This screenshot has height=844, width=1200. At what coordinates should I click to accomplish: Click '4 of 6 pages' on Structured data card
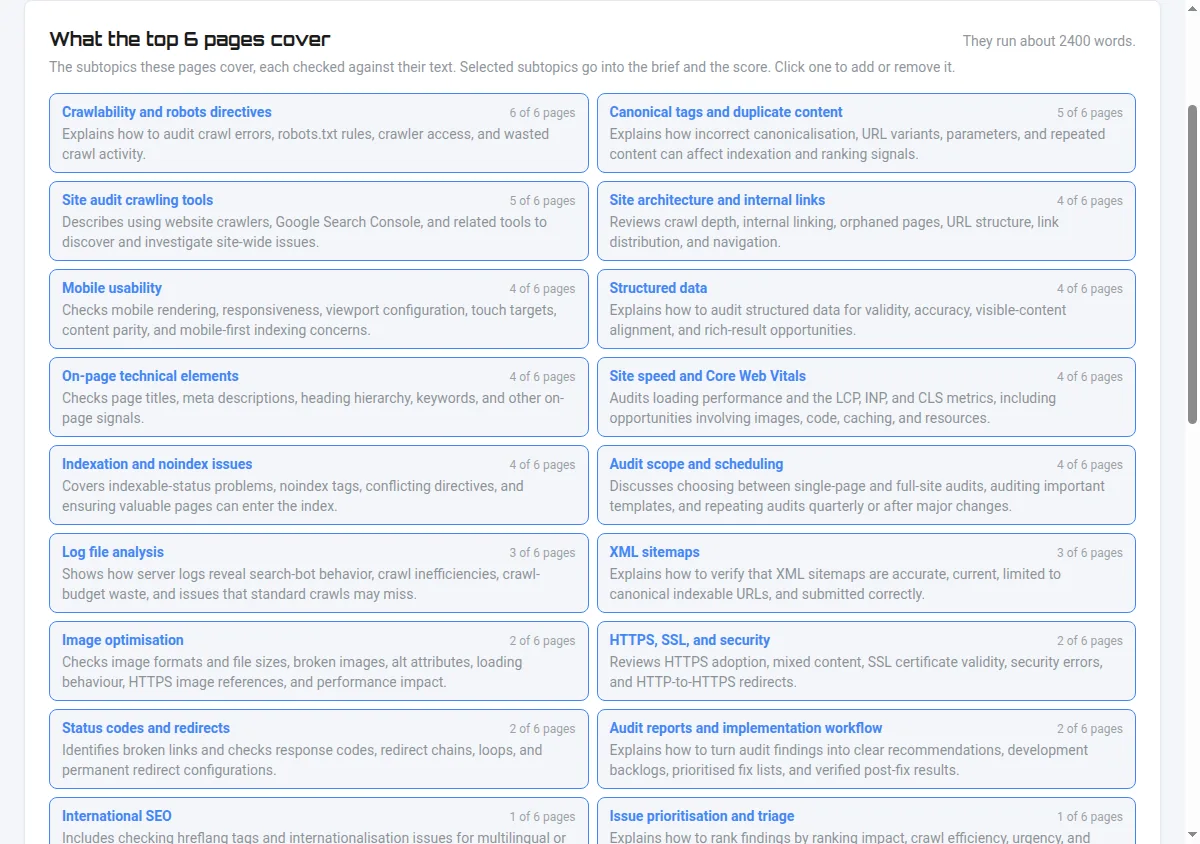point(1090,289)
